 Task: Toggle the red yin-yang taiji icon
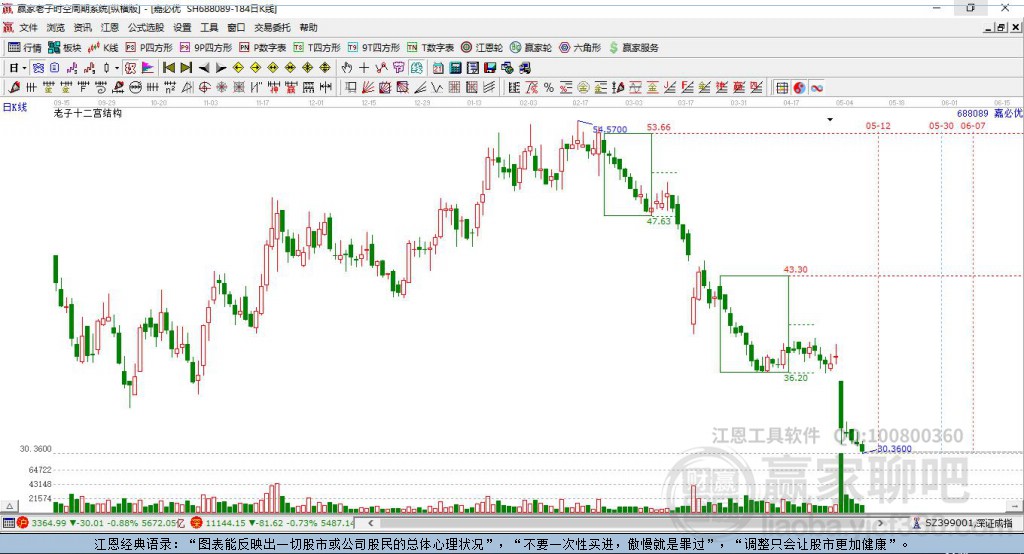click(799, 88)
